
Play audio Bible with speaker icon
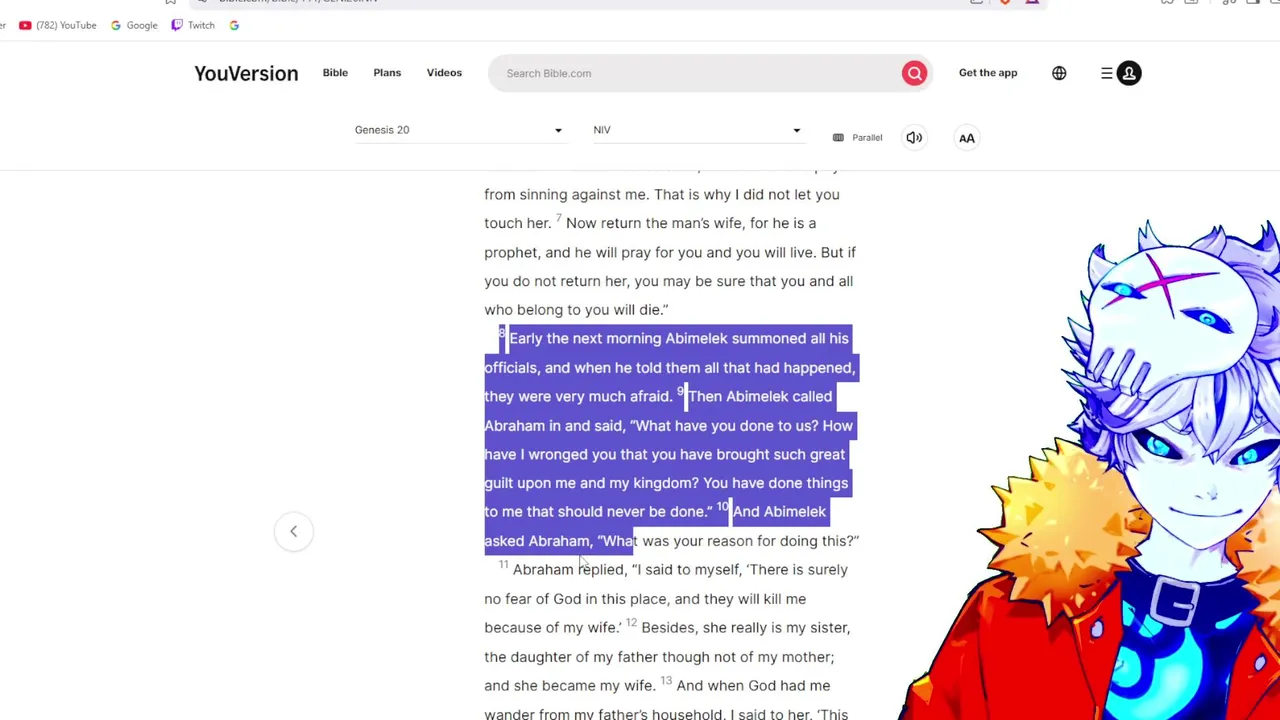[x=914, y=138]
